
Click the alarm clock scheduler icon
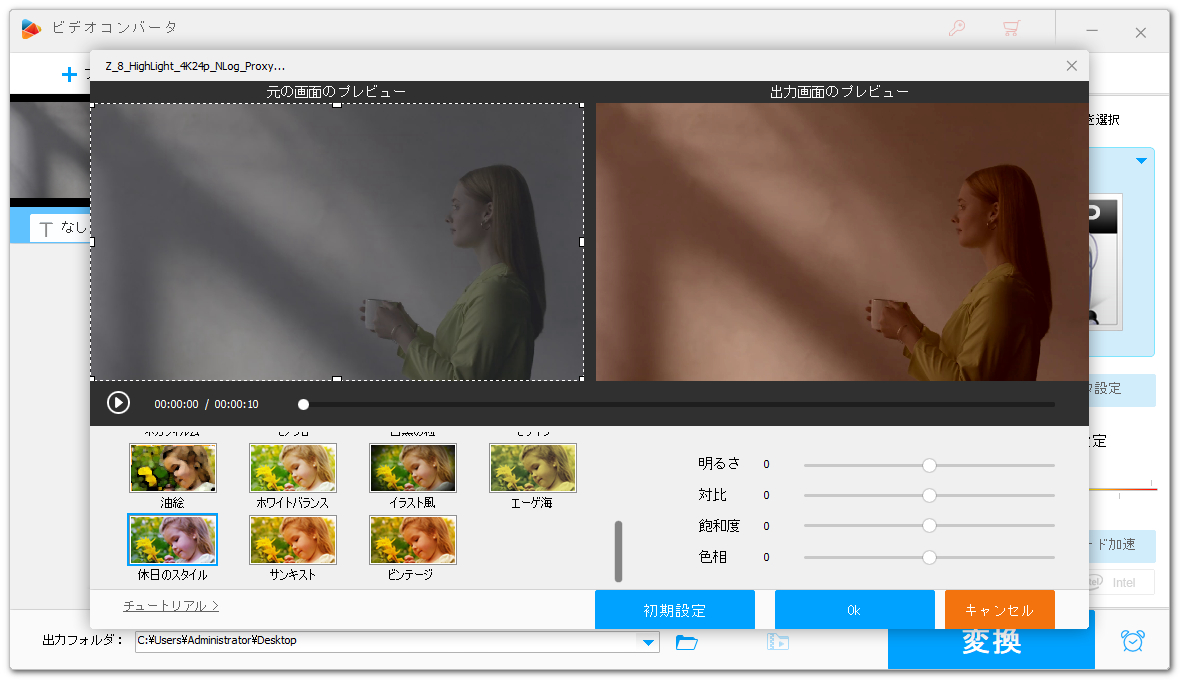coord(1133,641)
